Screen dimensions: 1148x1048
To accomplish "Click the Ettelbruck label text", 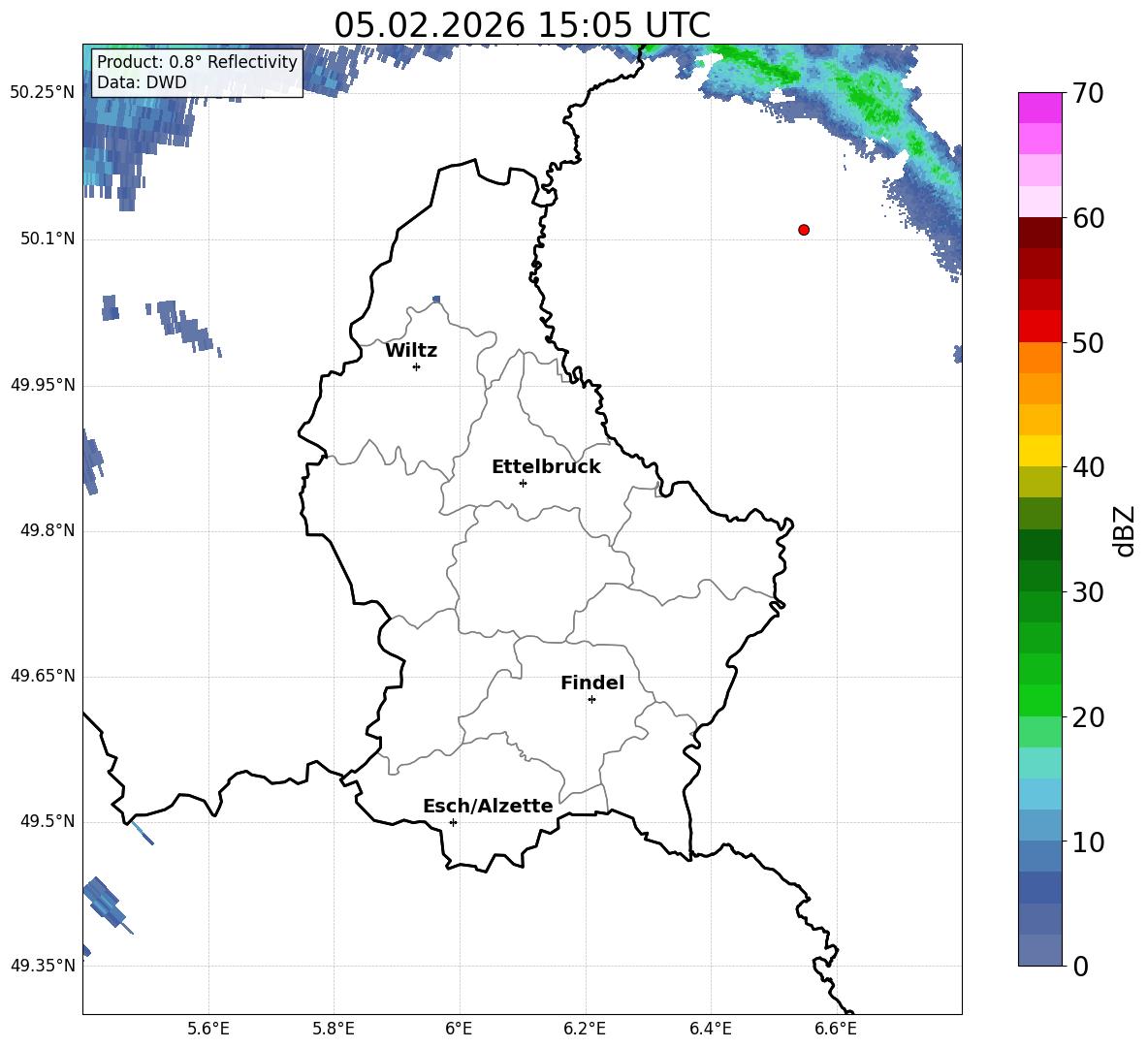I will pyautogui.click(x=545, y=467).
